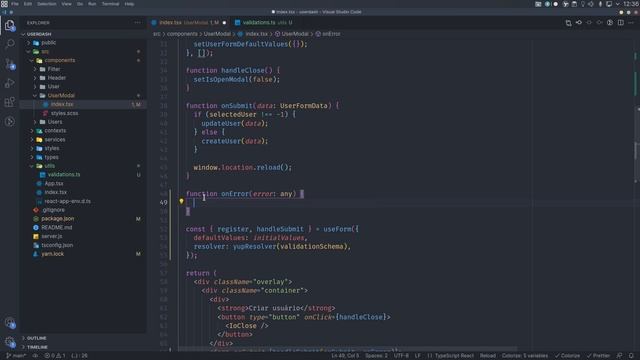
Task: Open the Explorer view in the activity bar
Action: [x=10, y=26]
